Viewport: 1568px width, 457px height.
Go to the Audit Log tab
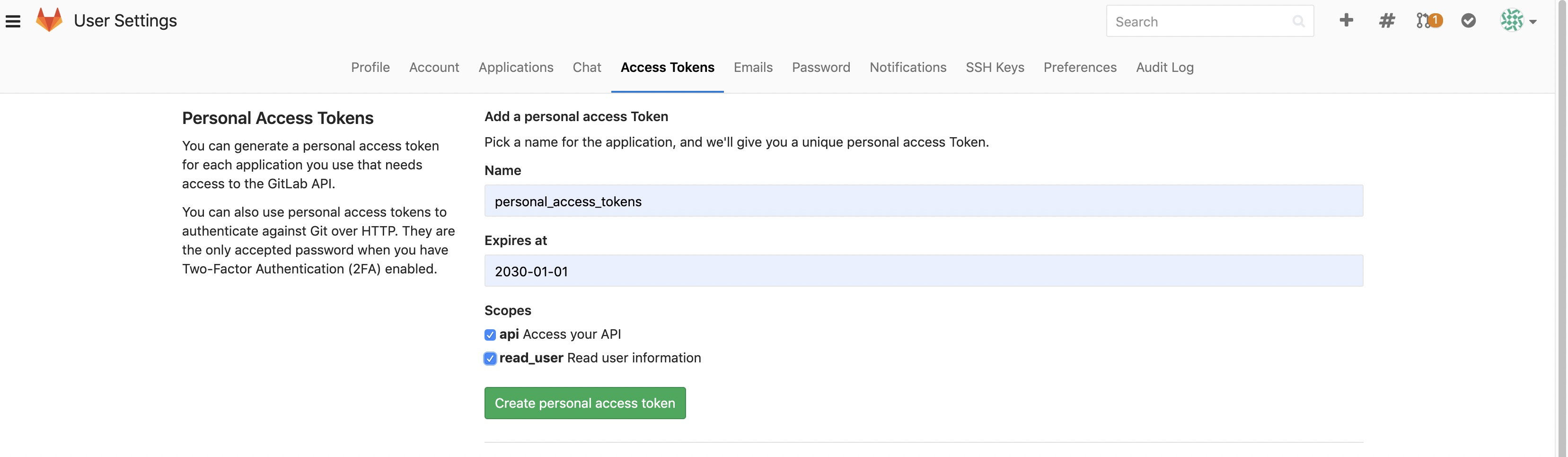pyautogui.click(x=1164, y=68)
